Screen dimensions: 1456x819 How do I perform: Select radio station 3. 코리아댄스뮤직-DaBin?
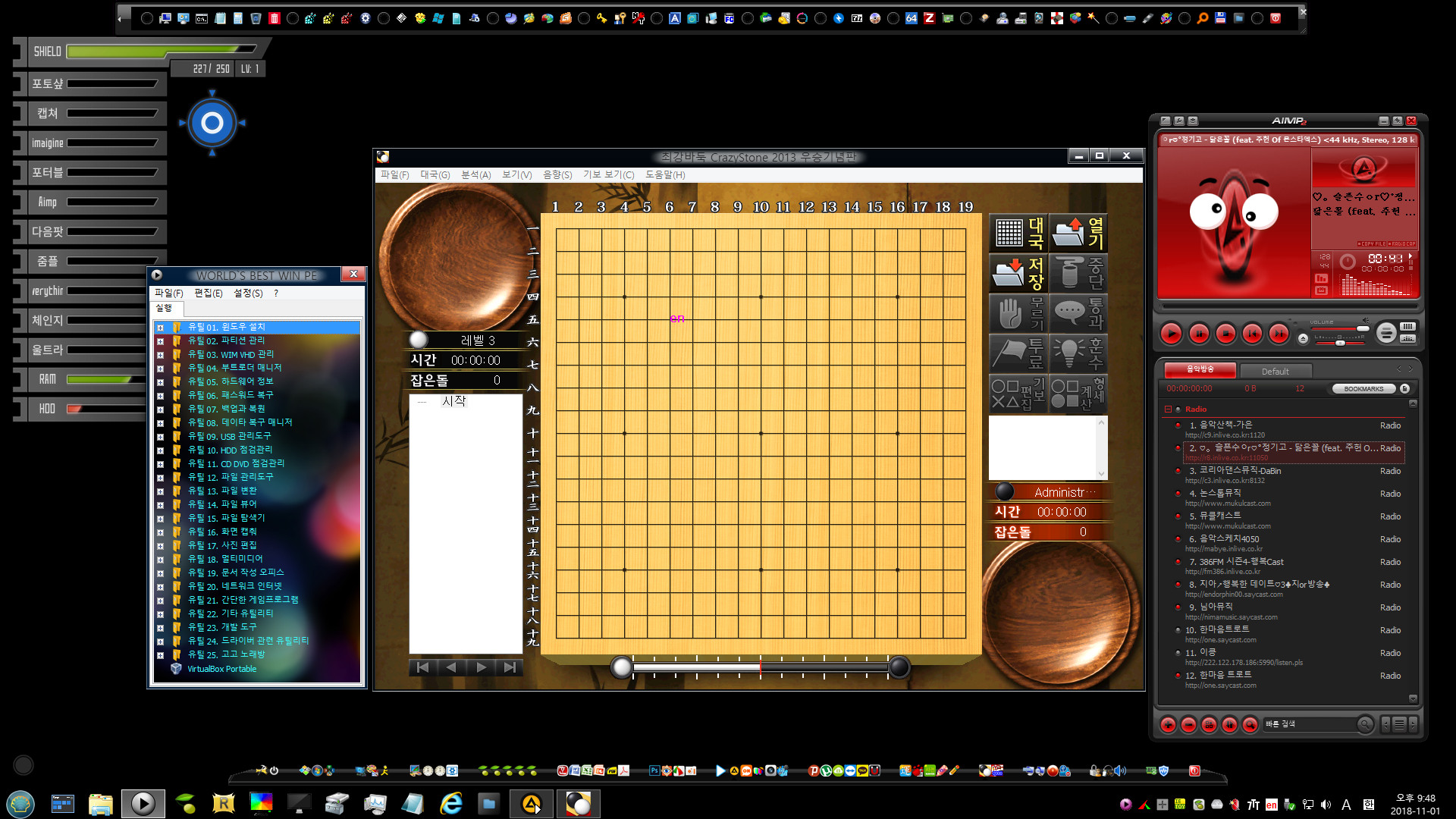pyautogui.click(x=1294, y=475)
